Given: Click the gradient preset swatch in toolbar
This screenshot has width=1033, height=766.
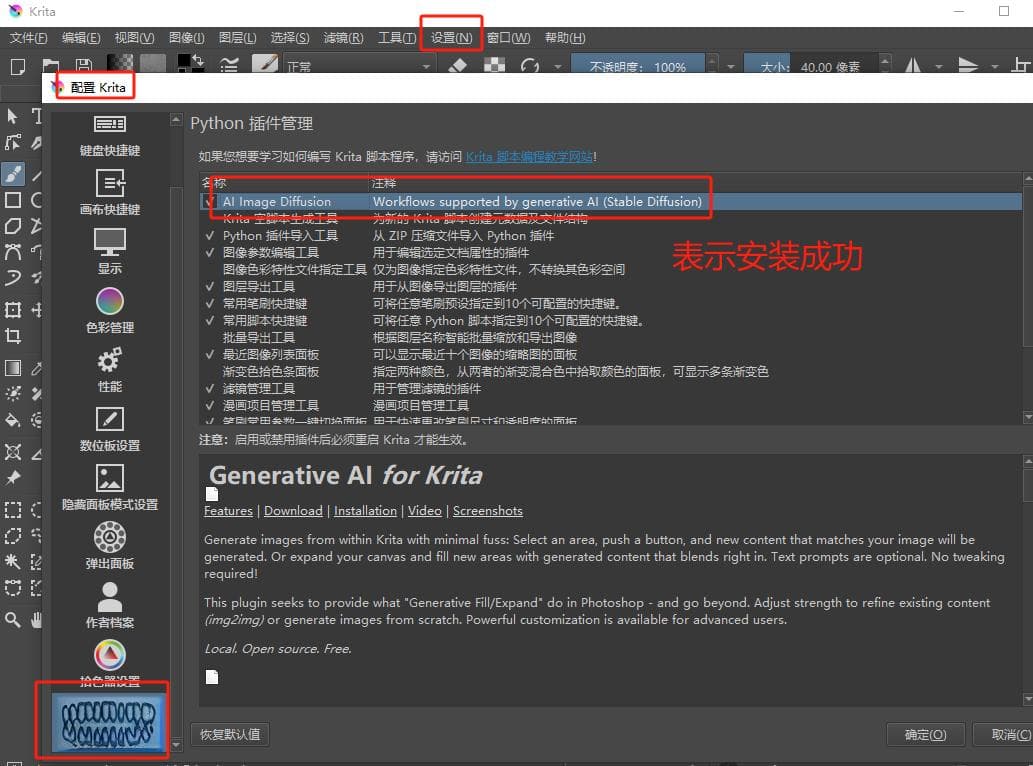Looking at the screenshot, I should [119, 65].
